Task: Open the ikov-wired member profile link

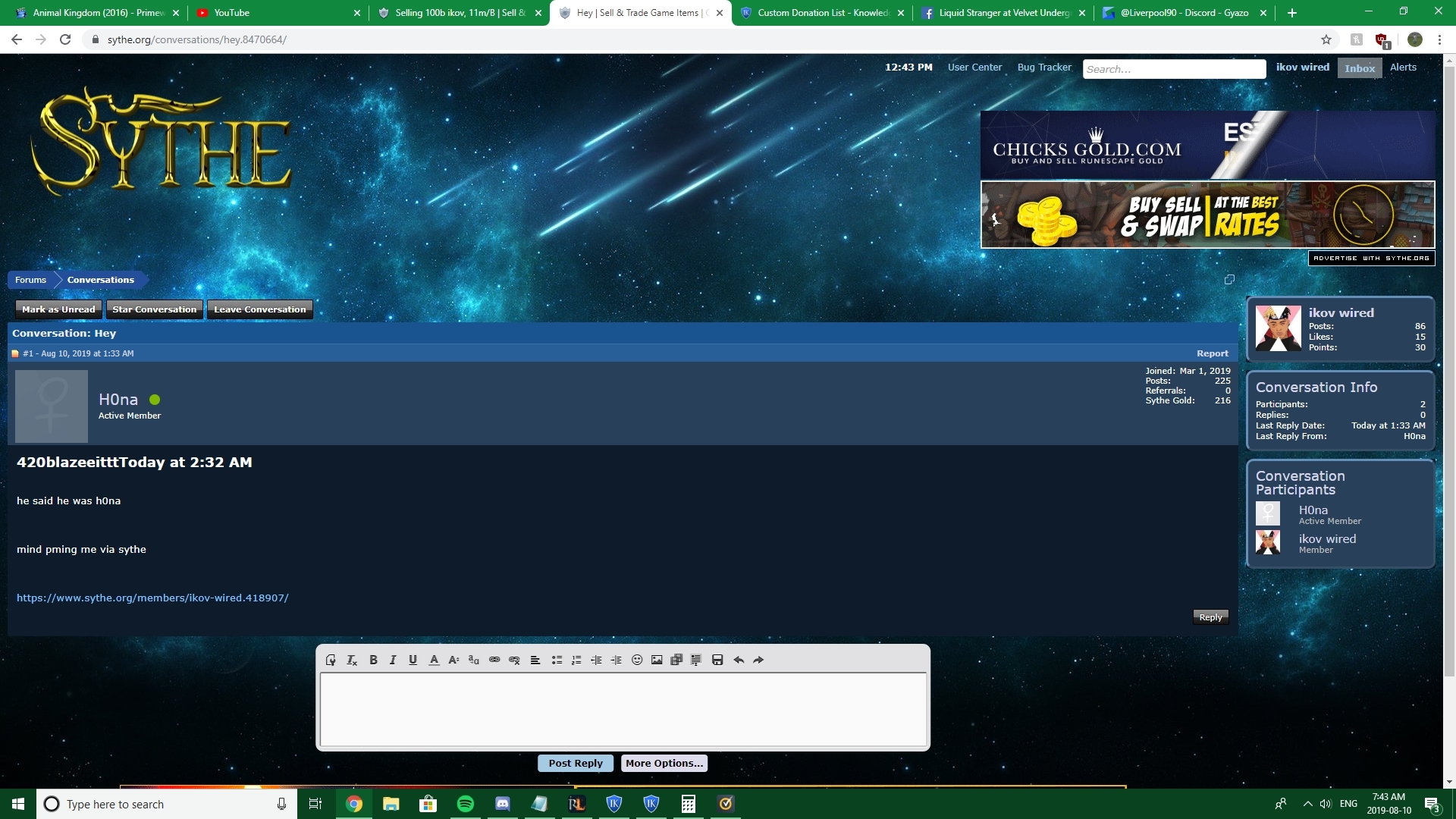Action: click(152, 598)
